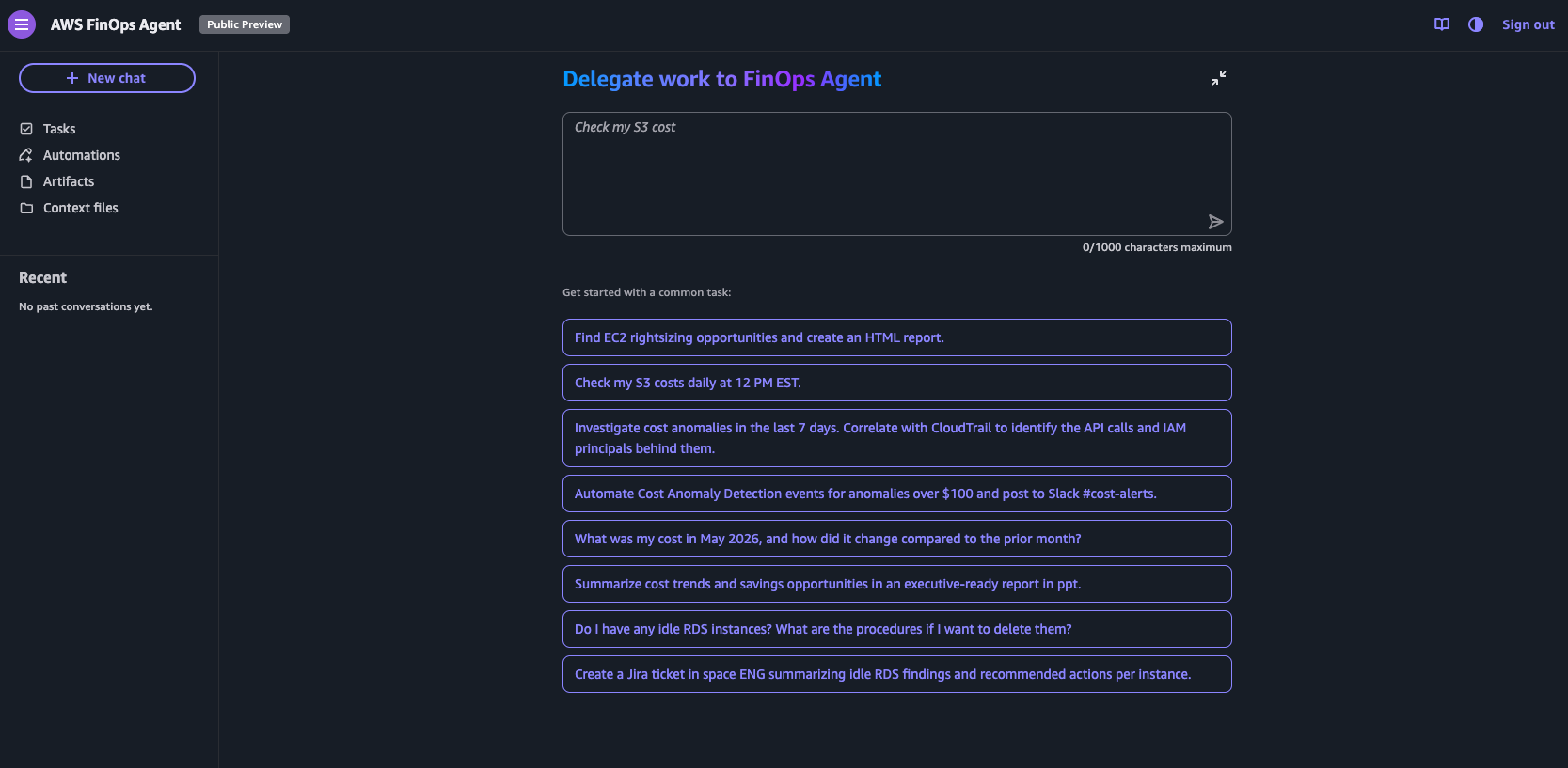Click the Context files folder icon
The image size is (1568, 768).
(26, 208)
